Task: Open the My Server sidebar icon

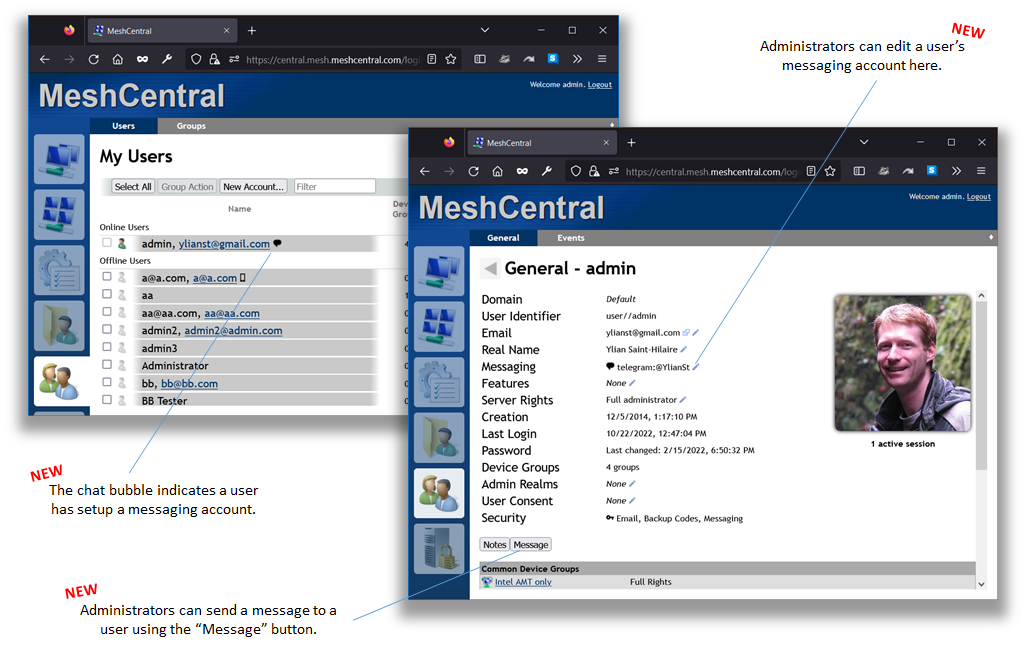Action: point(440,547)
